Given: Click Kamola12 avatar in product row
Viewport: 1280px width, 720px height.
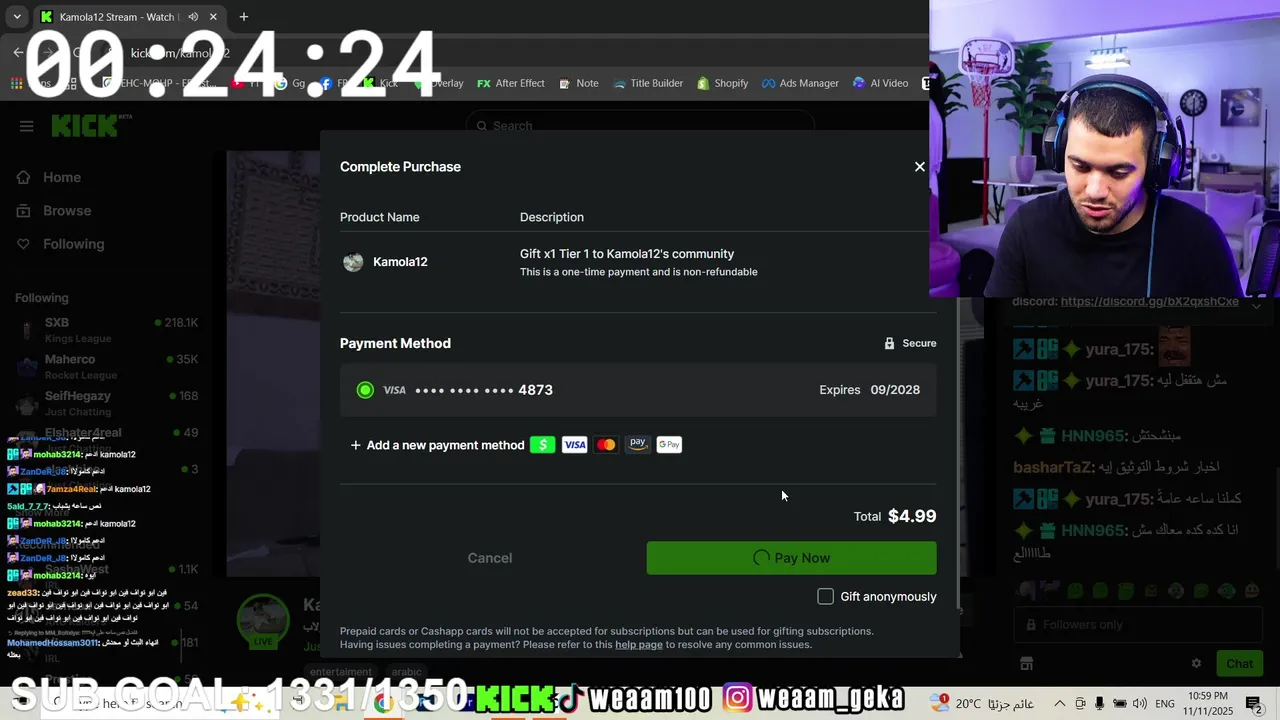Looking at the screenshot, I should pyautogui.click(x=353, y=262).
